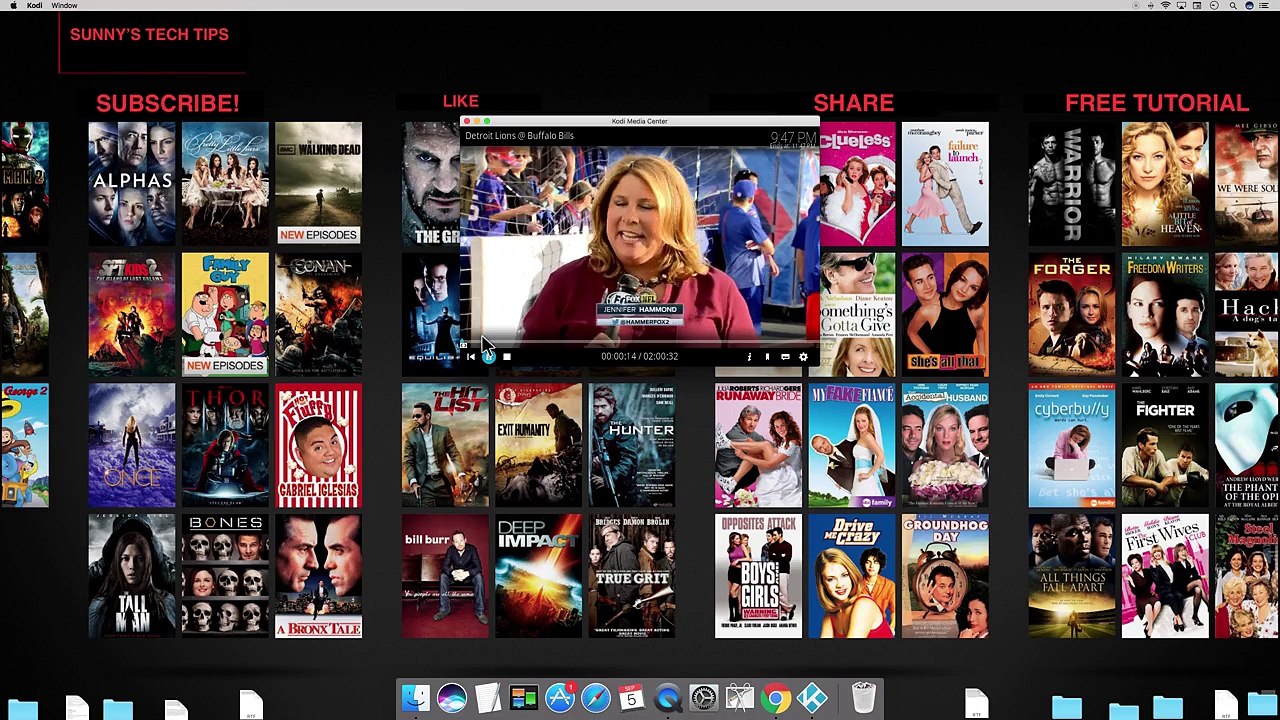The image size is (1280, 720).
Task: Open the Trash in the dock
Action: [864, 697]
